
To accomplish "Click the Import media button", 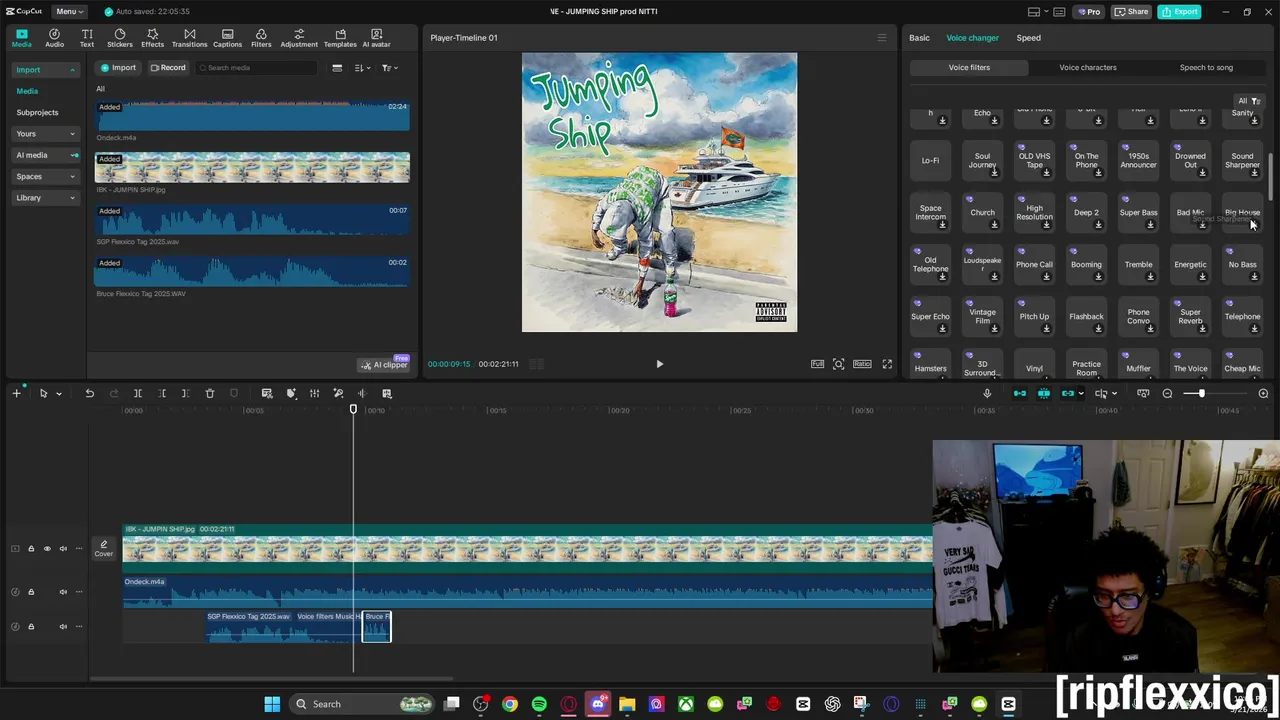I will [119, 68].
